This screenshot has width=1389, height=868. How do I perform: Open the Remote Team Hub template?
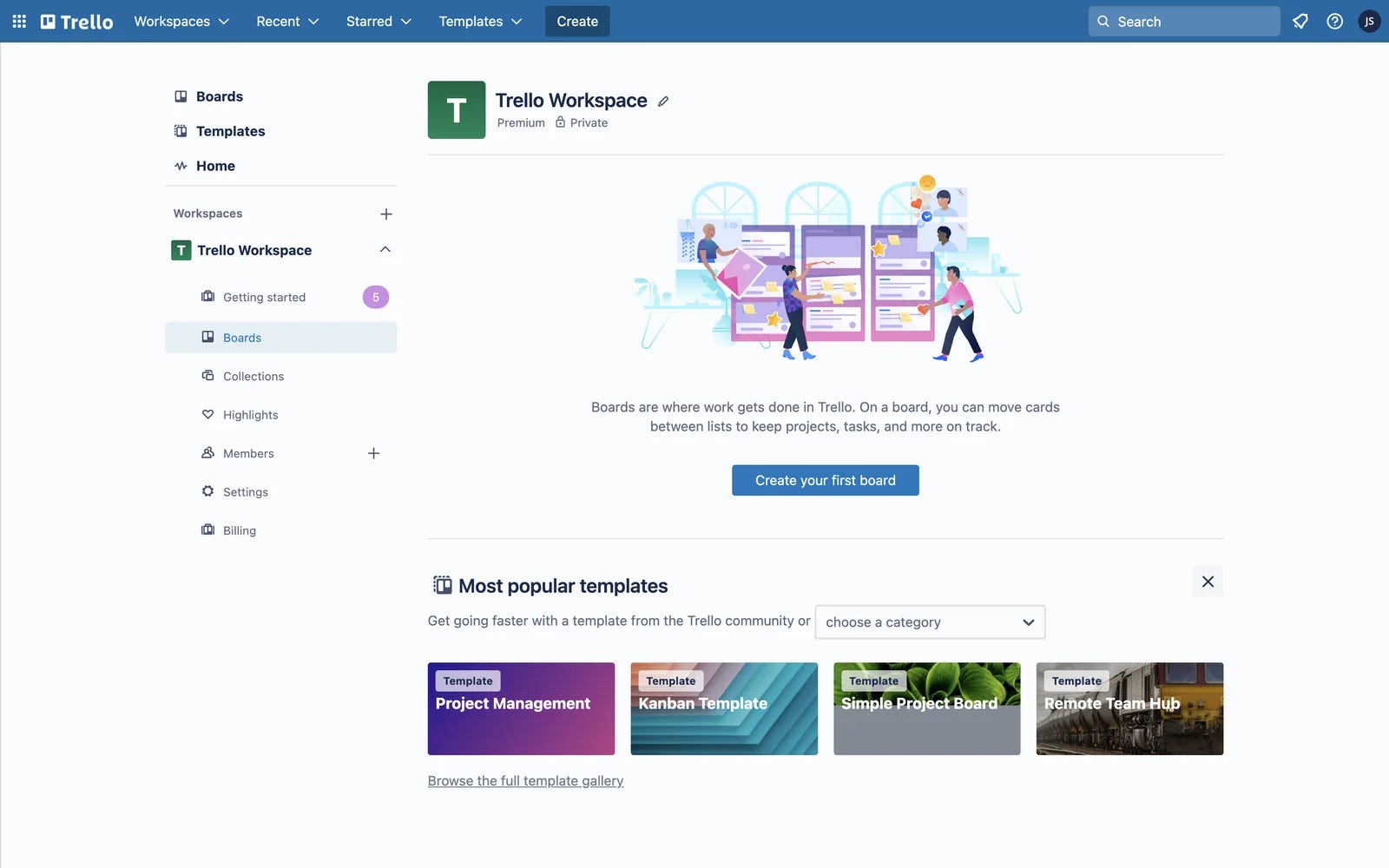[1129, 708]
